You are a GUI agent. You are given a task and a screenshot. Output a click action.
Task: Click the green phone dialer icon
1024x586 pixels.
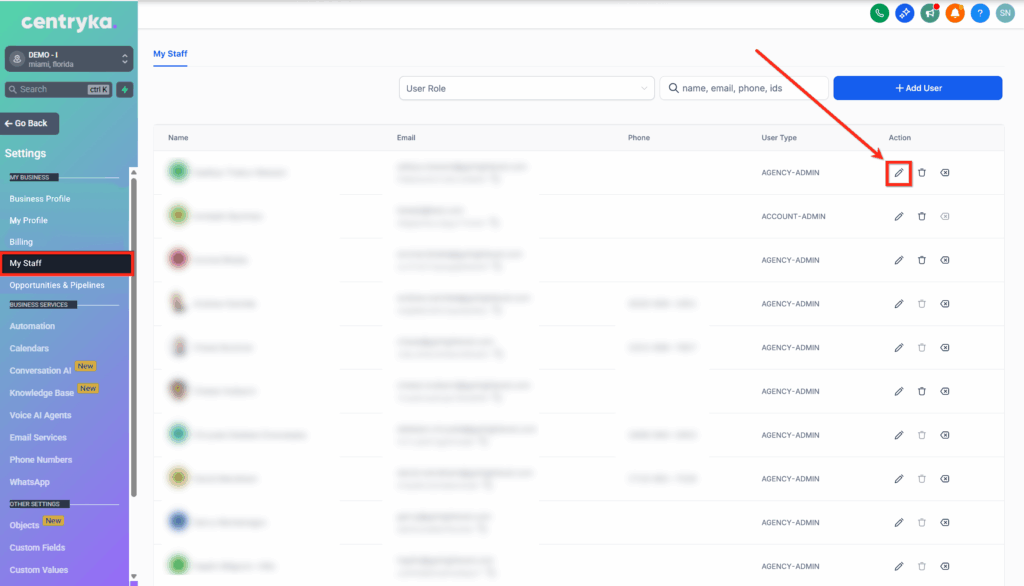(x=879, y=13)
